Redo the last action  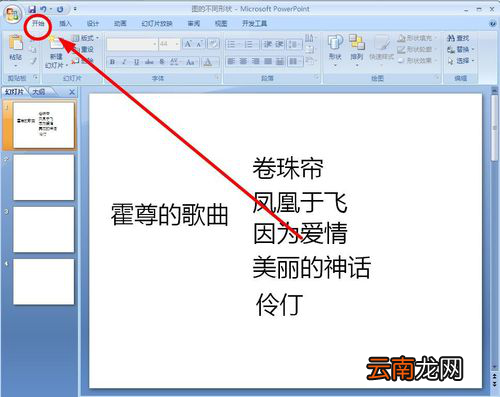[x=60, y=9]
